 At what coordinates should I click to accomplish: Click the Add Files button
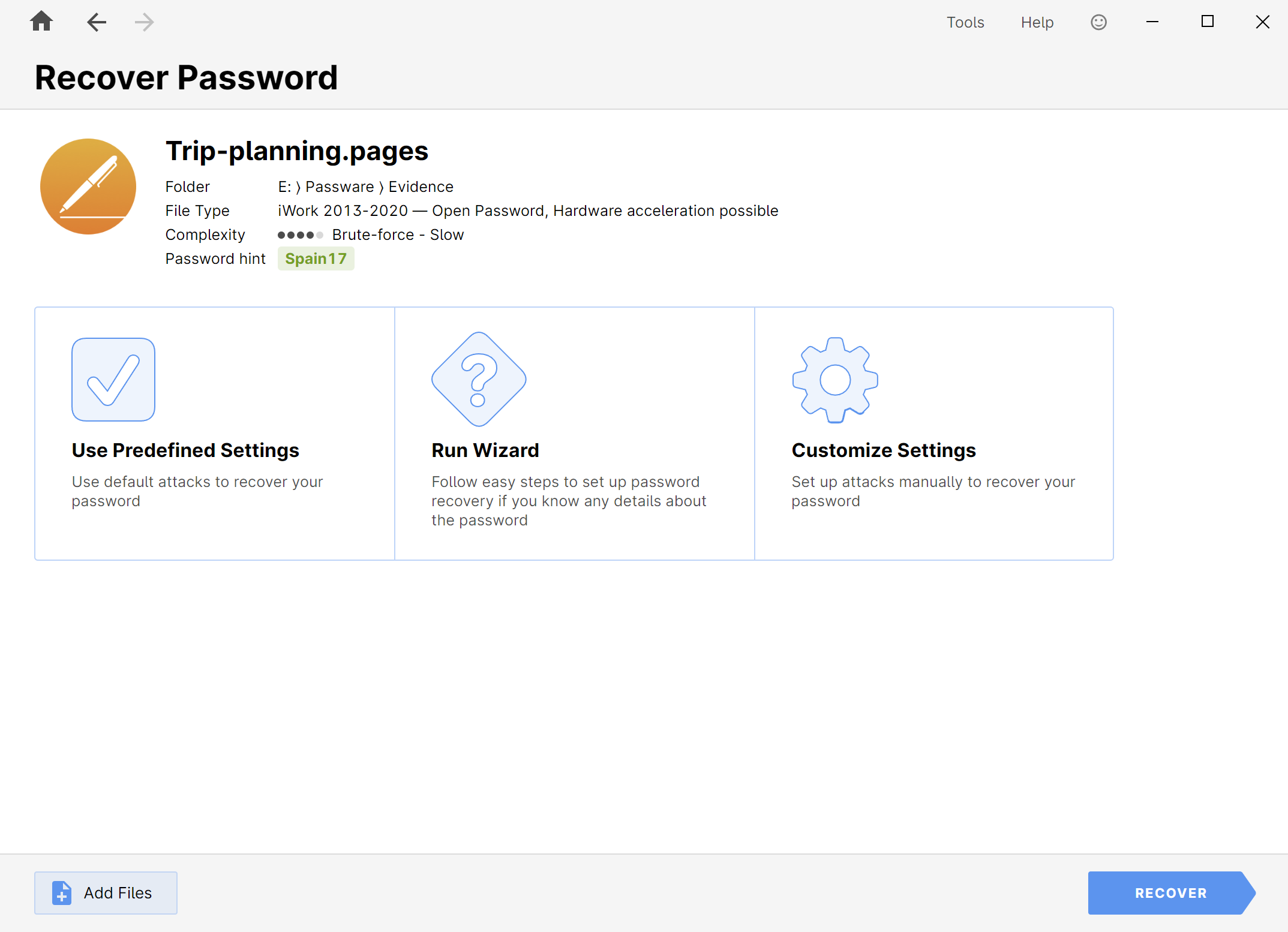click(106, 892)
